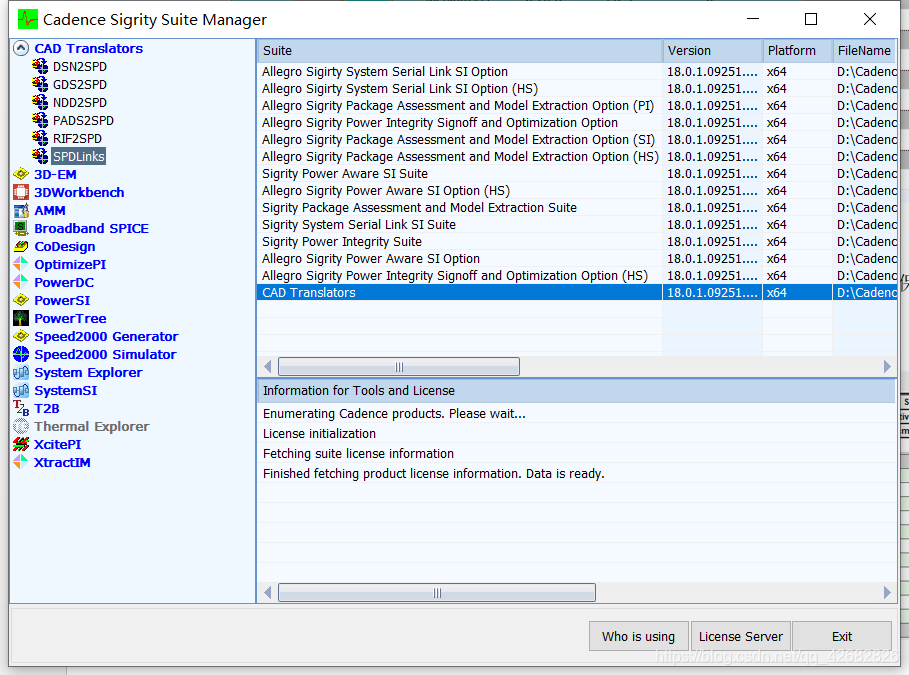
Task: Click the Thermal Explorer icon
Action: point(21,426)
